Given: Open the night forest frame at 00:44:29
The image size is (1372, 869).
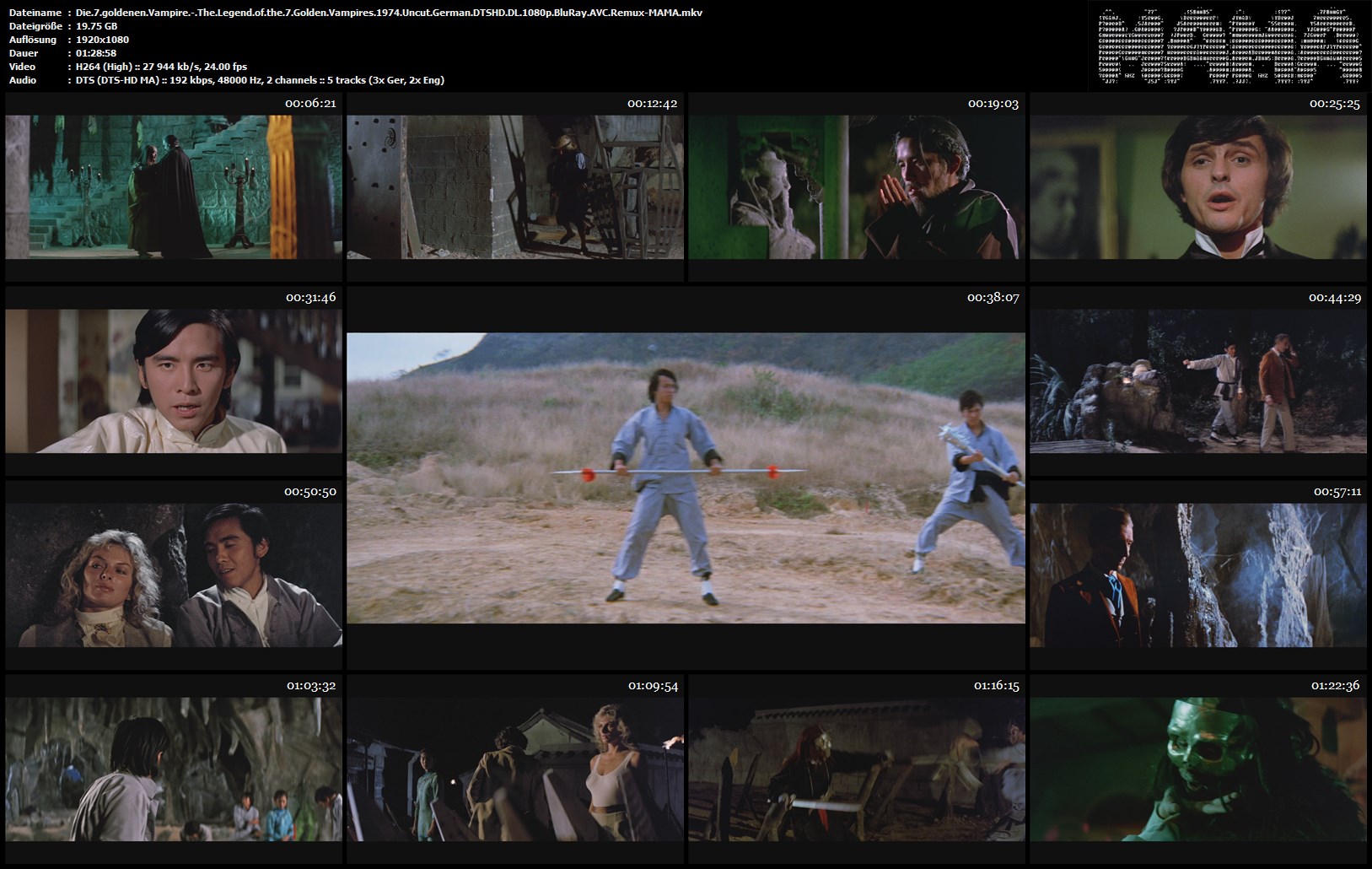Looking at the screenshot, I should (x=1198, y=381).
